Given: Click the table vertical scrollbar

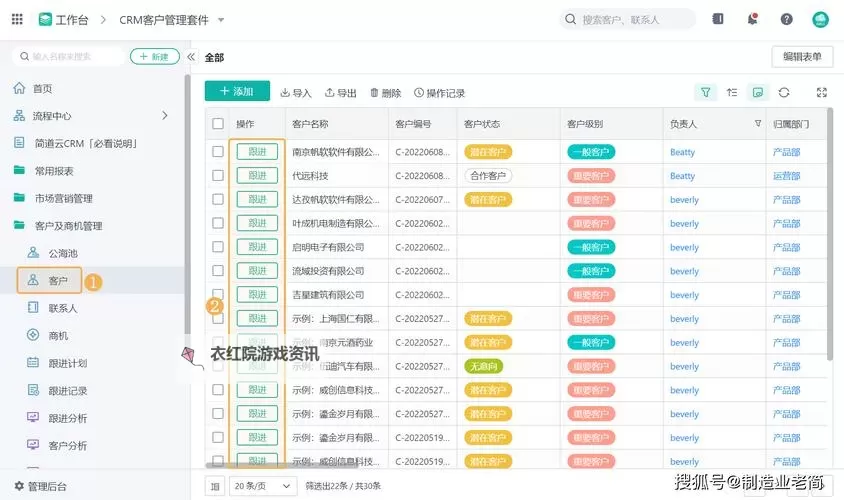Looking at the screenshot, I should click(829, 234).
